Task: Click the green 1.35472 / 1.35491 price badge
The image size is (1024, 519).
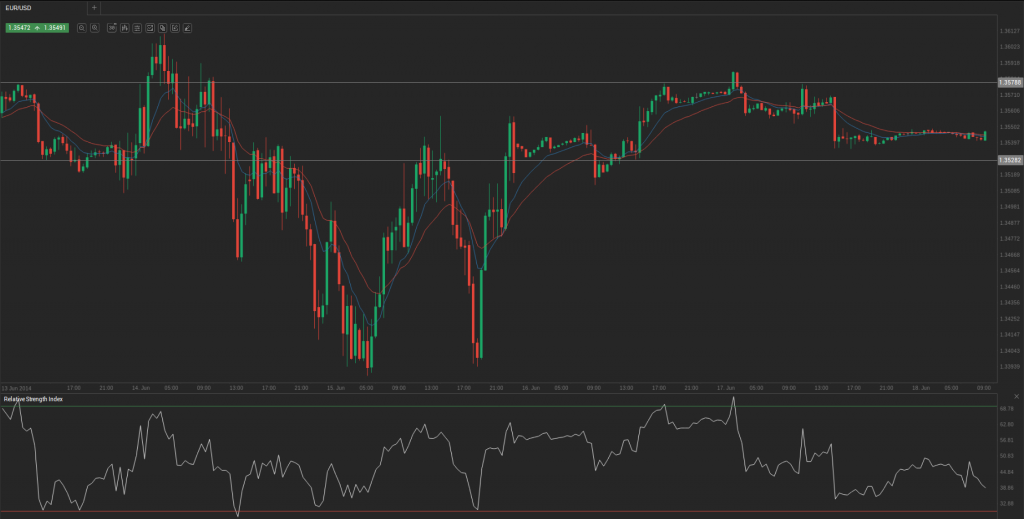Action: click(x=37, y=28)
